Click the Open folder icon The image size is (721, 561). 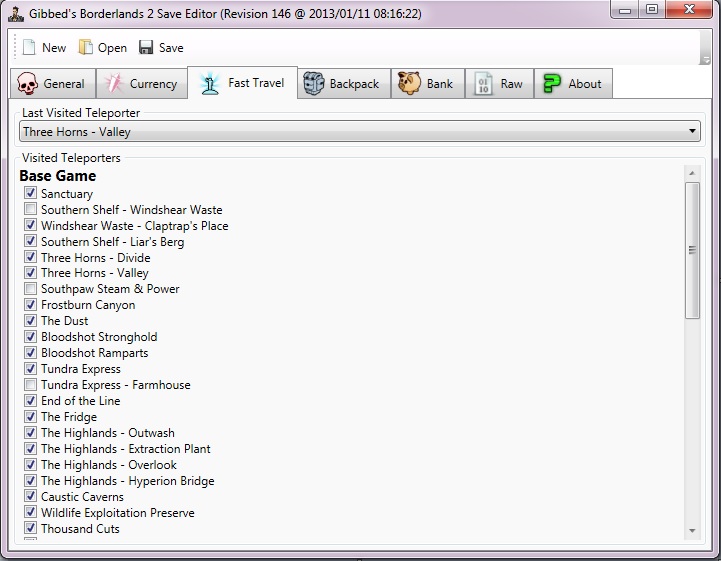[86, 47]
